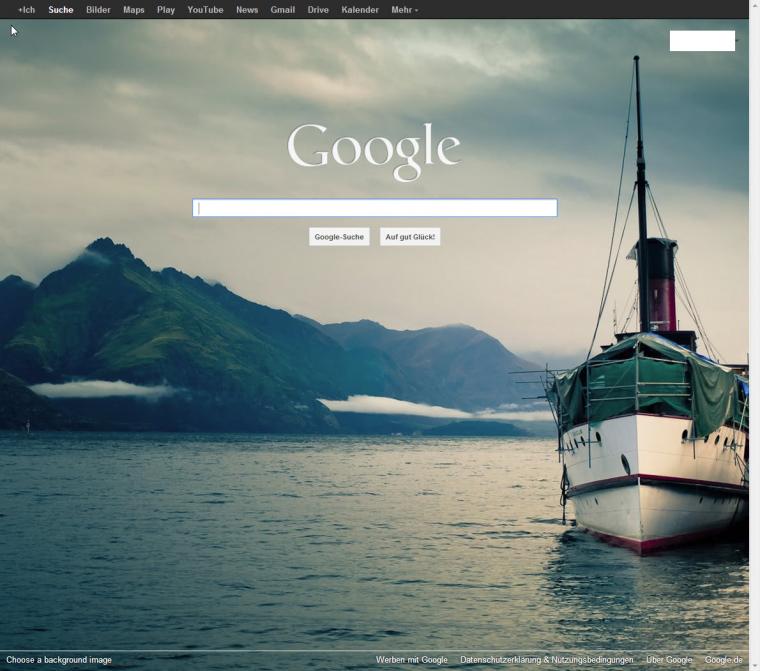
Task: Open News in the navigation bar
Action: coord(247,10)
